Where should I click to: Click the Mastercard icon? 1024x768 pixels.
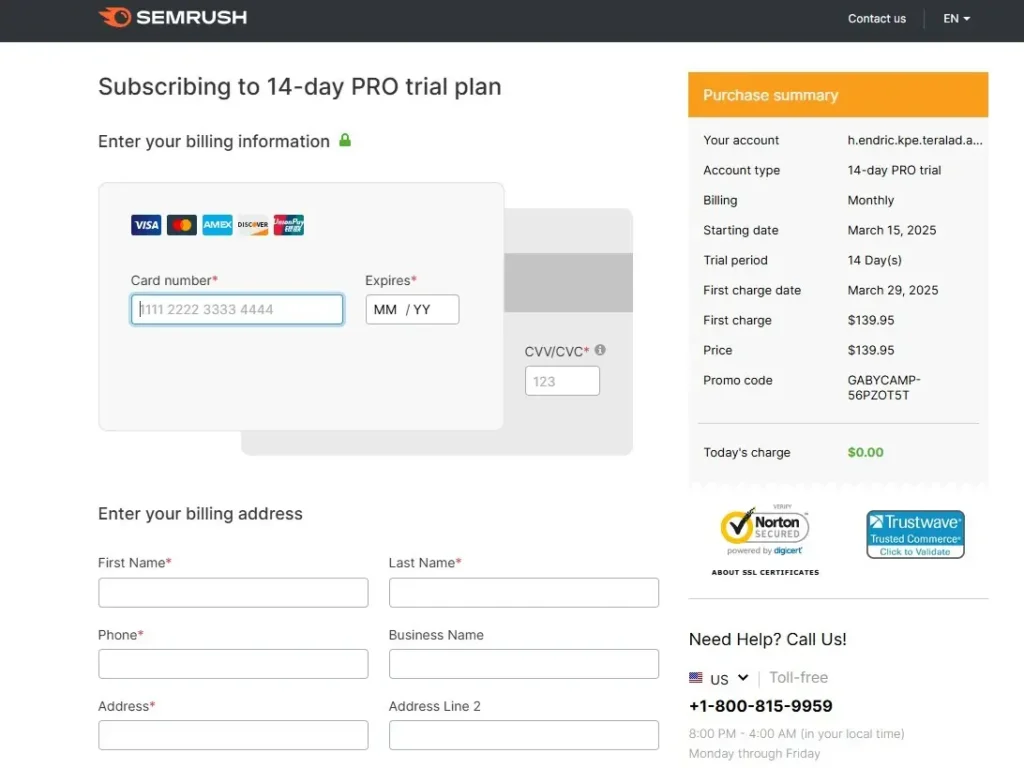182,225
